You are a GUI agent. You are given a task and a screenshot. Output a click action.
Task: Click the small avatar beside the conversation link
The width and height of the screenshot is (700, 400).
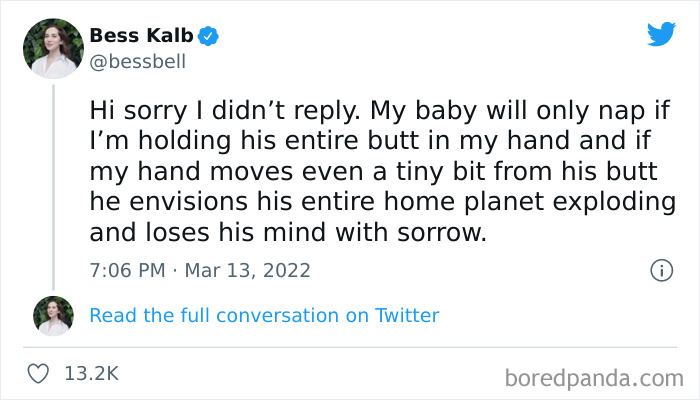[x=53, y=316]
